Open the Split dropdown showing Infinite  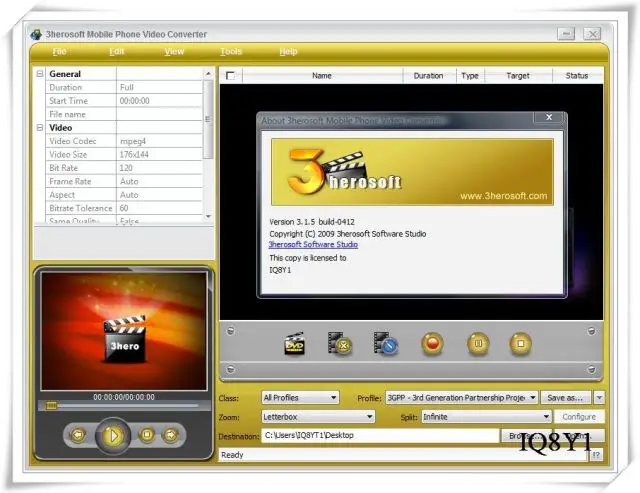pos(487,417)
